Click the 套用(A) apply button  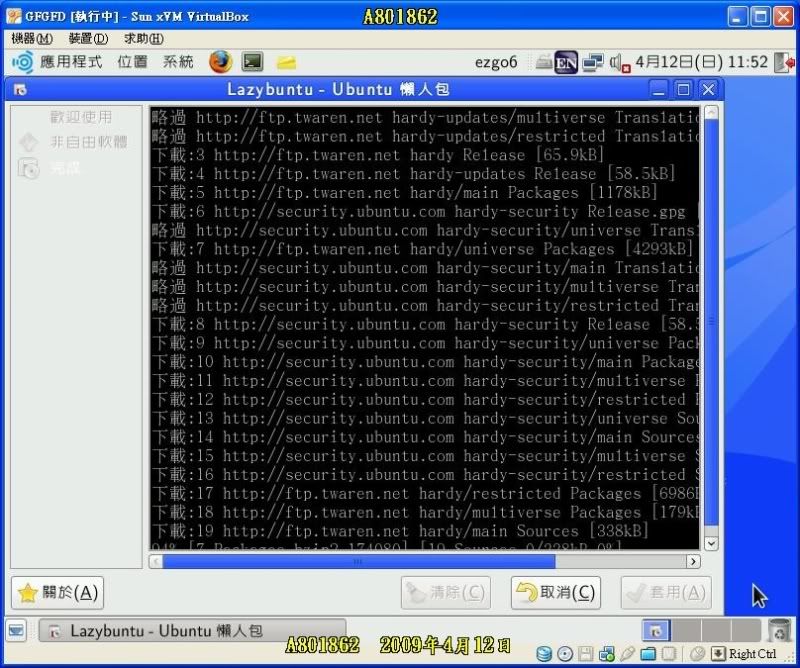tap(666, 592)
